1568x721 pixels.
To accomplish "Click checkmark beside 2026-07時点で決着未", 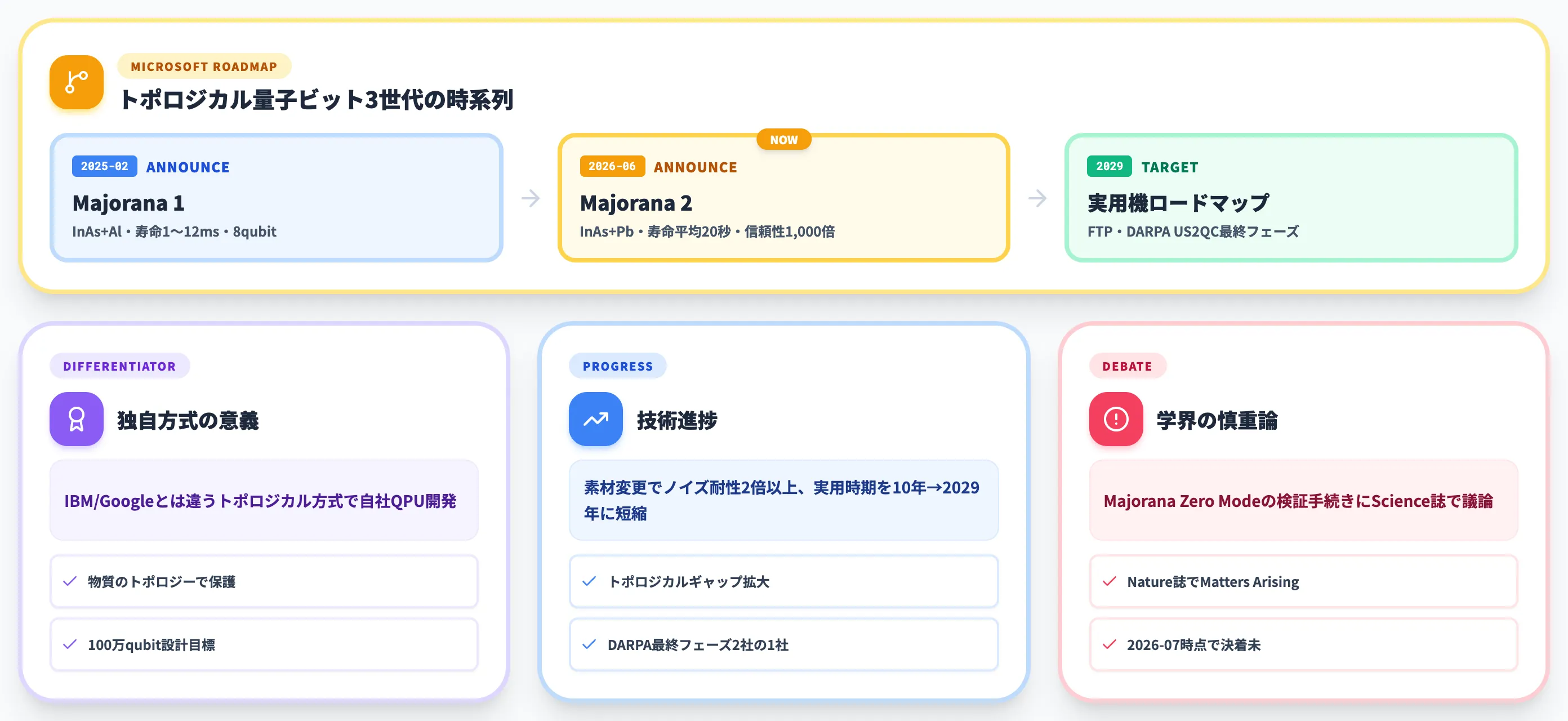I will click(1109, 644).
